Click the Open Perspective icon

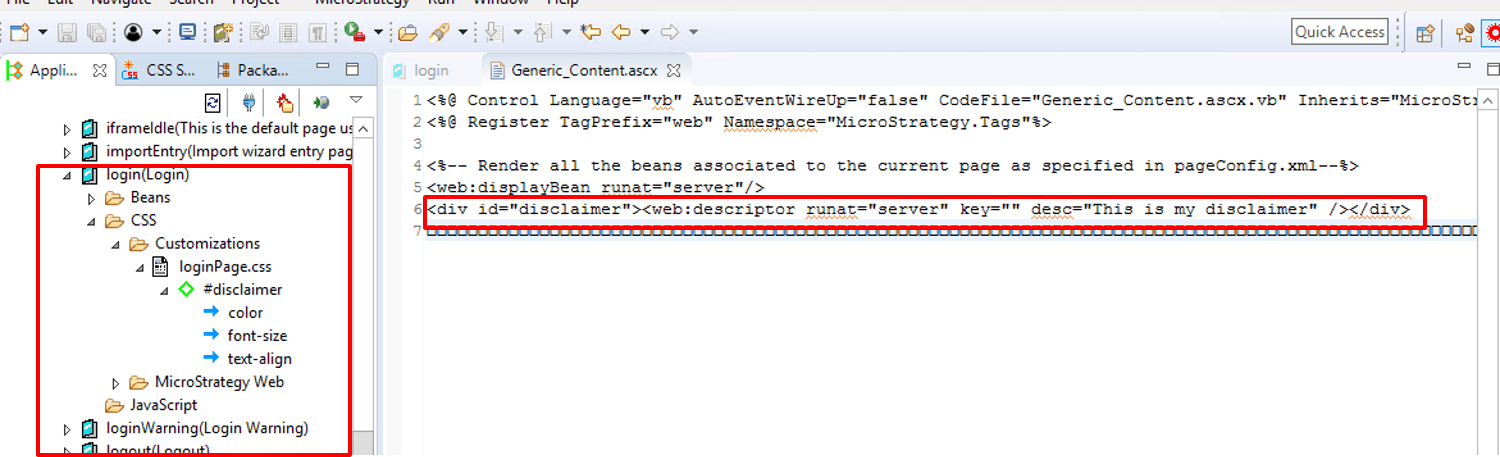[x=1426, y=33]
